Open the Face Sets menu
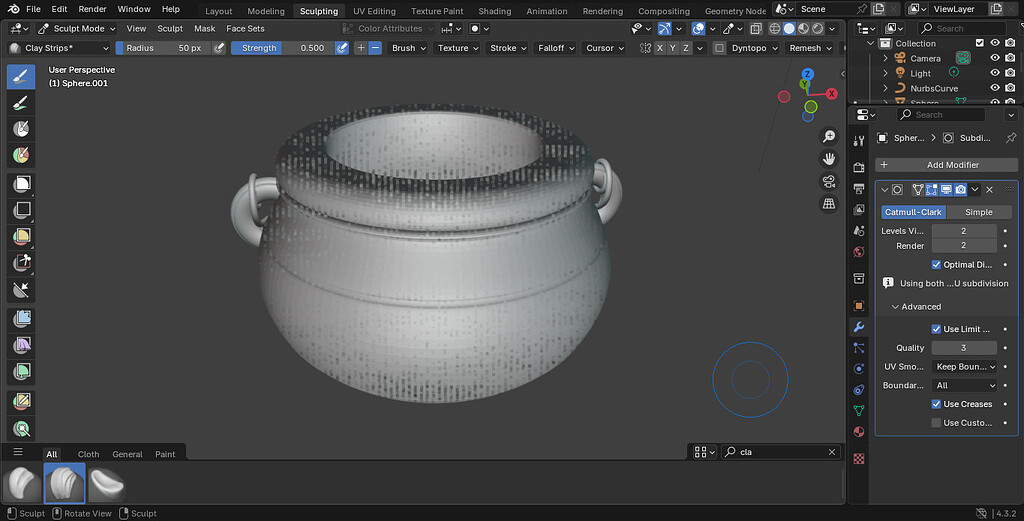Image resolution: width=1024 pixels, height=521 pixels. click(x=246, y=29)
